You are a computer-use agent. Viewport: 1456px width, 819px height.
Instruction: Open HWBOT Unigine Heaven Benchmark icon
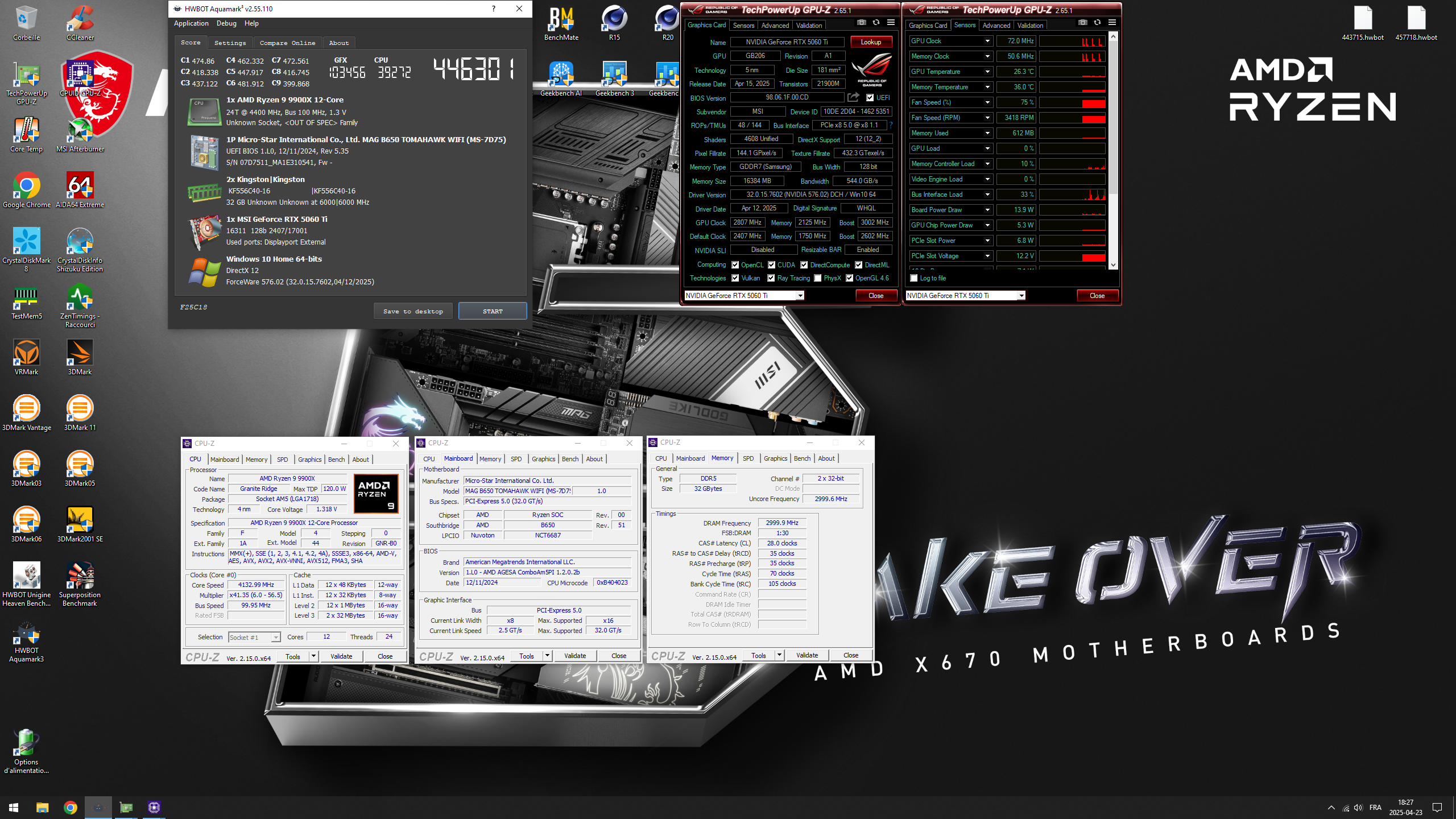tap(26, 585)
